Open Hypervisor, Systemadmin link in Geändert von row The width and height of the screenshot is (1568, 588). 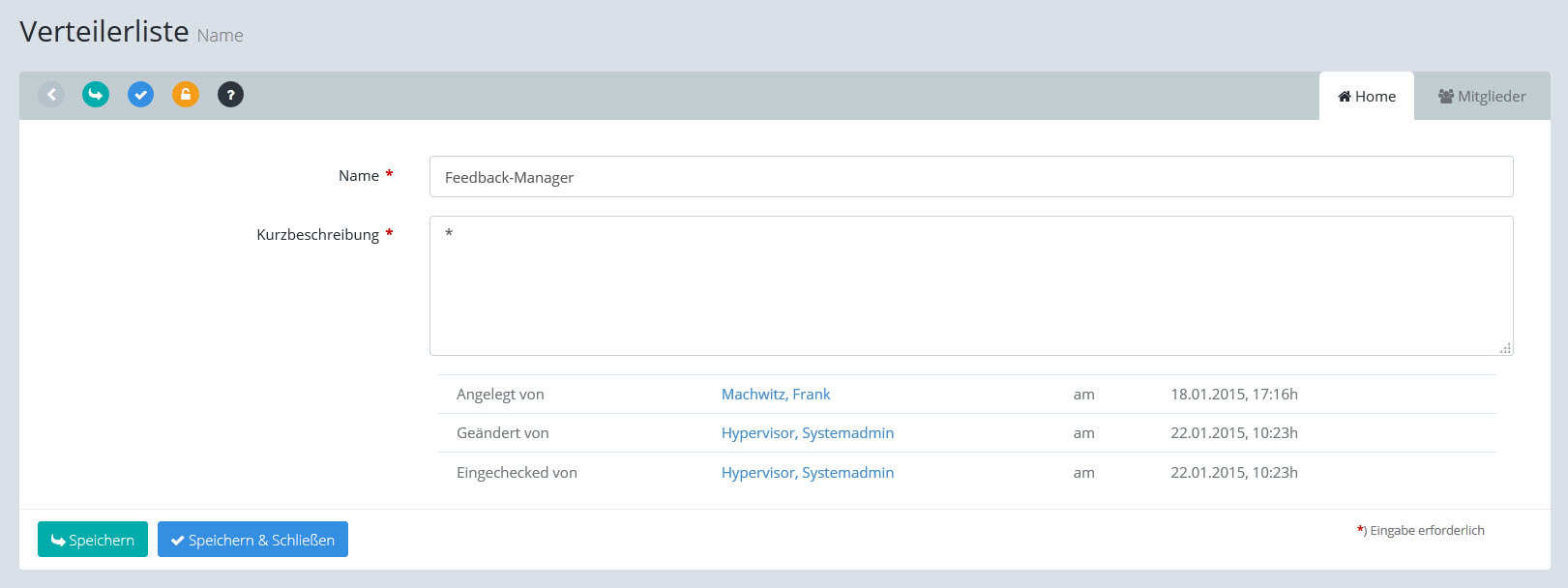pyautogui.click(x=807, y=433)
